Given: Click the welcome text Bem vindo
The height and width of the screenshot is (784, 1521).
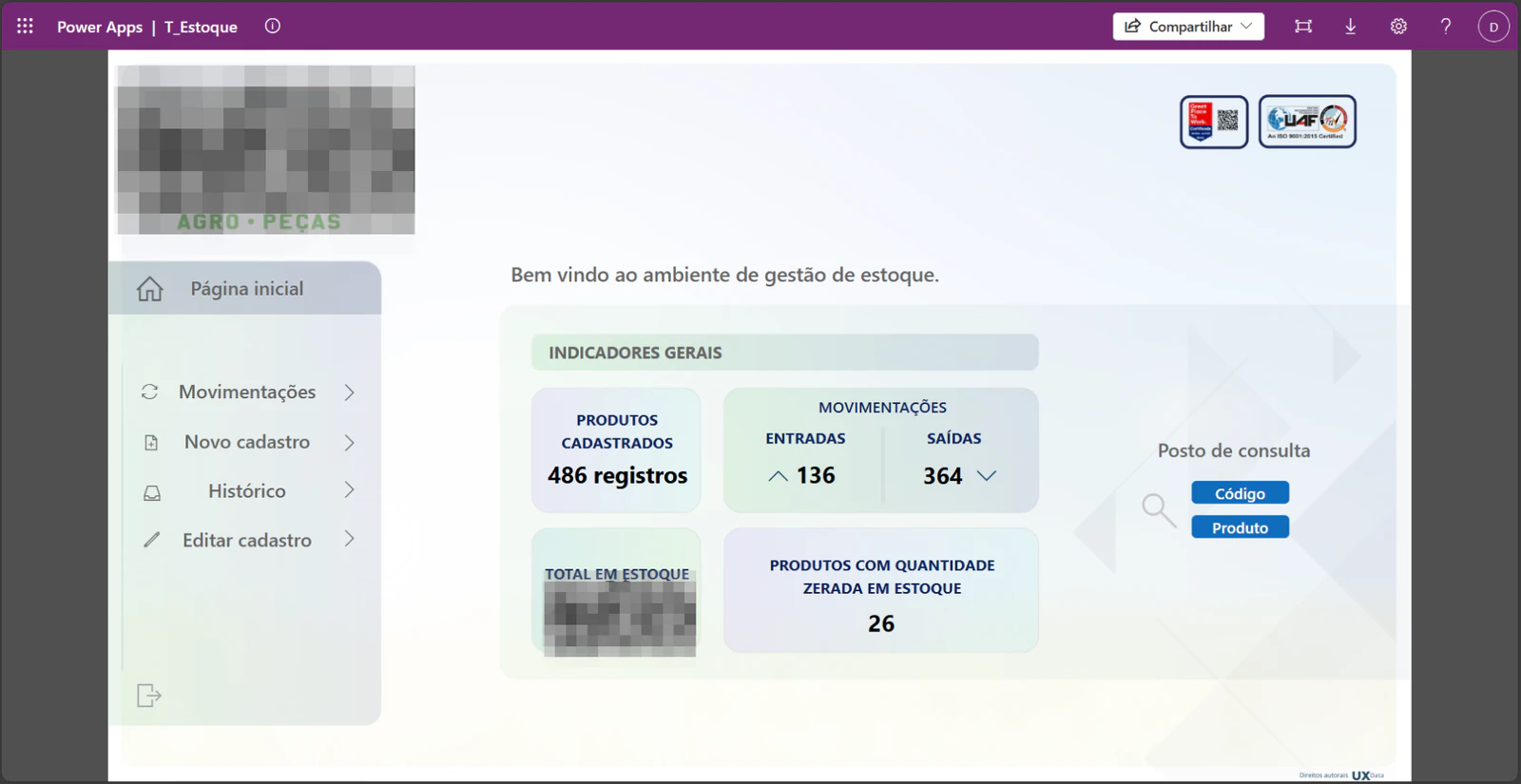Looking at the screenshot, I should 724,275.
